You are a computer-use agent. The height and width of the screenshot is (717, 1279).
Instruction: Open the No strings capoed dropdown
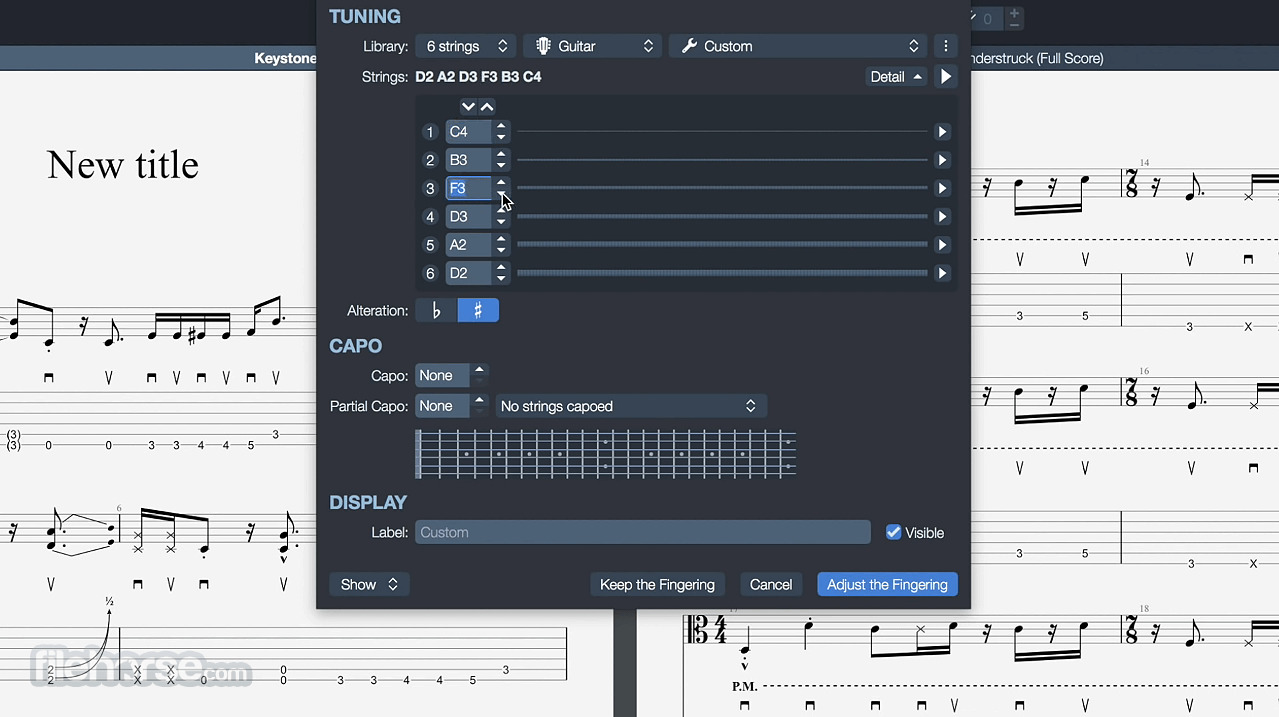tap(631, 406)
